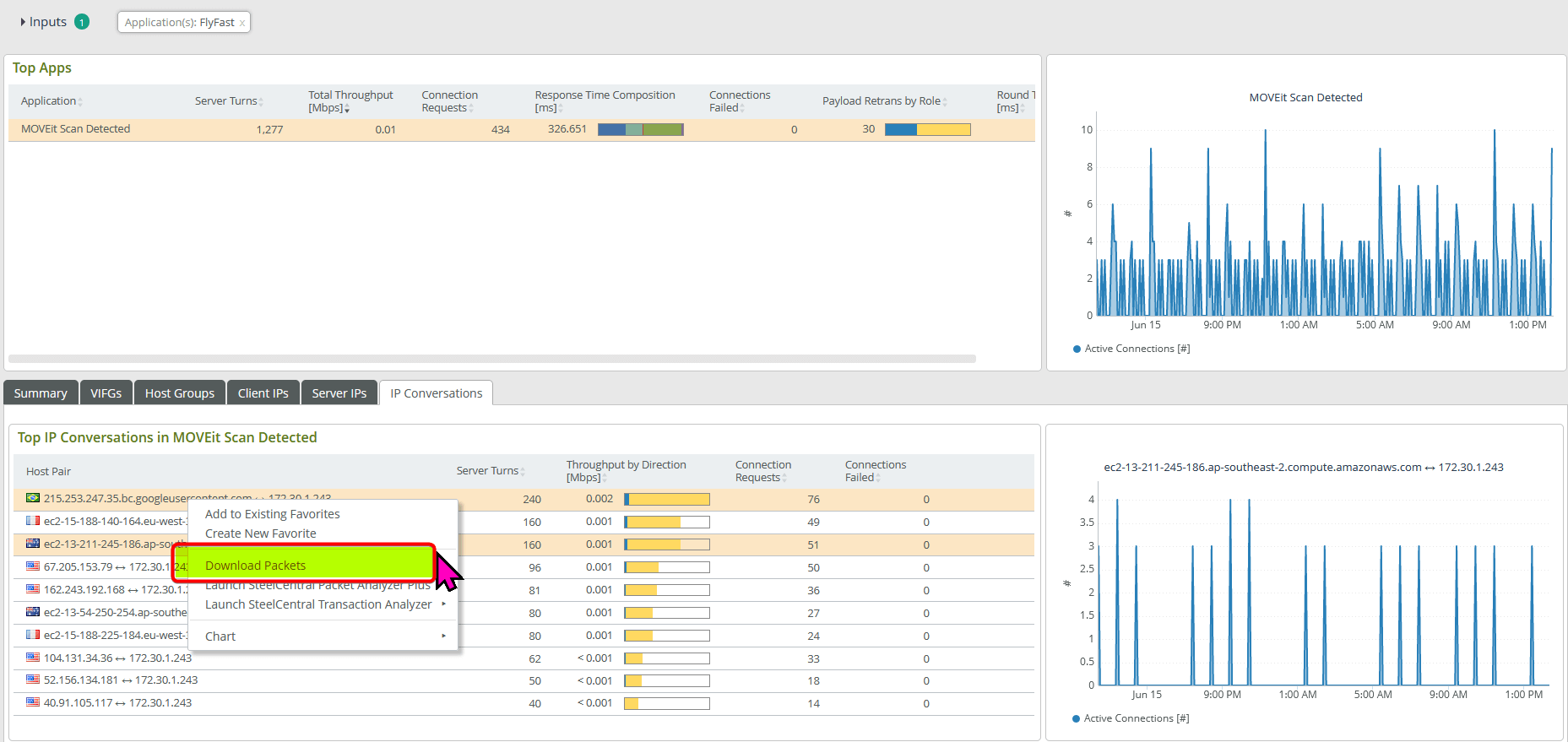Click throughput bar in the 40 turns row
1568x742 pixels.
click(667, 703)
